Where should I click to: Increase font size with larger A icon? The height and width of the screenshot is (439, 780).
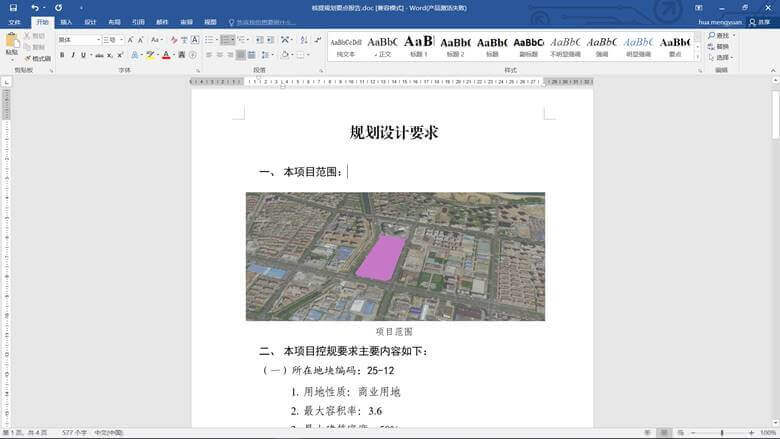click(x=130, y=40)
